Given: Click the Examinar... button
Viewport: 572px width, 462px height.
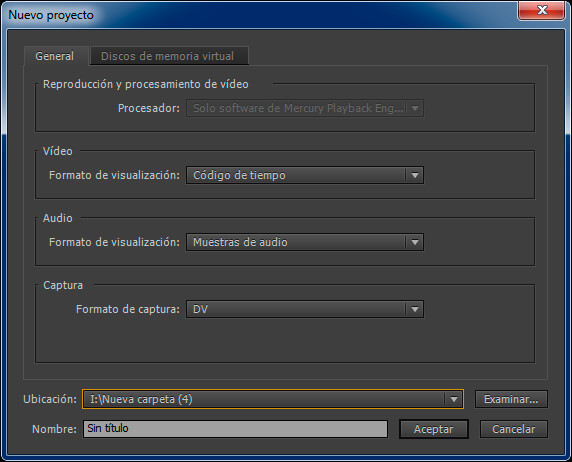Looking at the screenshot, I should pyautogui.click(x=511, y=399).
